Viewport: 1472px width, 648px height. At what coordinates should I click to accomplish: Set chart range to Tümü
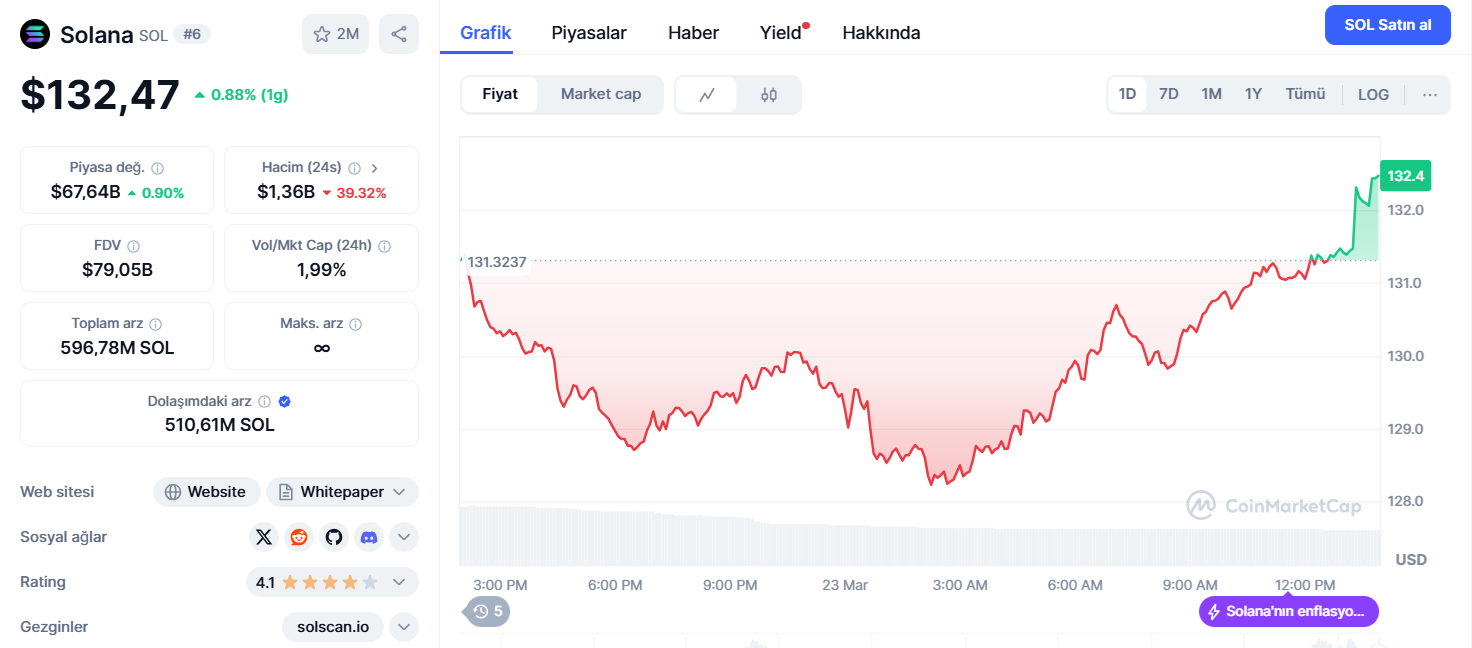(x=1305, y=94)
